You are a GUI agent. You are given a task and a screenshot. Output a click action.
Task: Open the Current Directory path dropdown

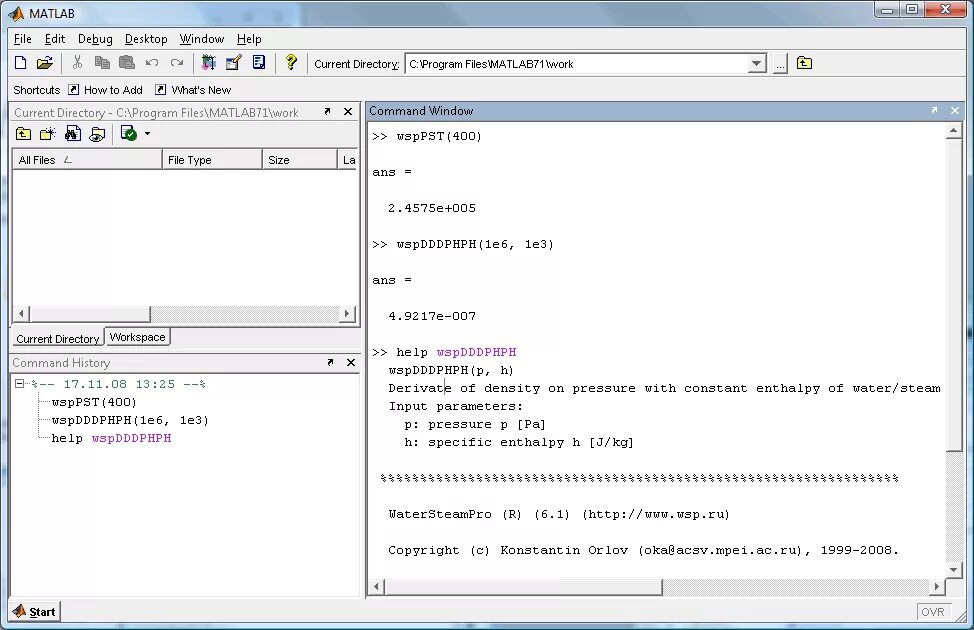[757, 64]
